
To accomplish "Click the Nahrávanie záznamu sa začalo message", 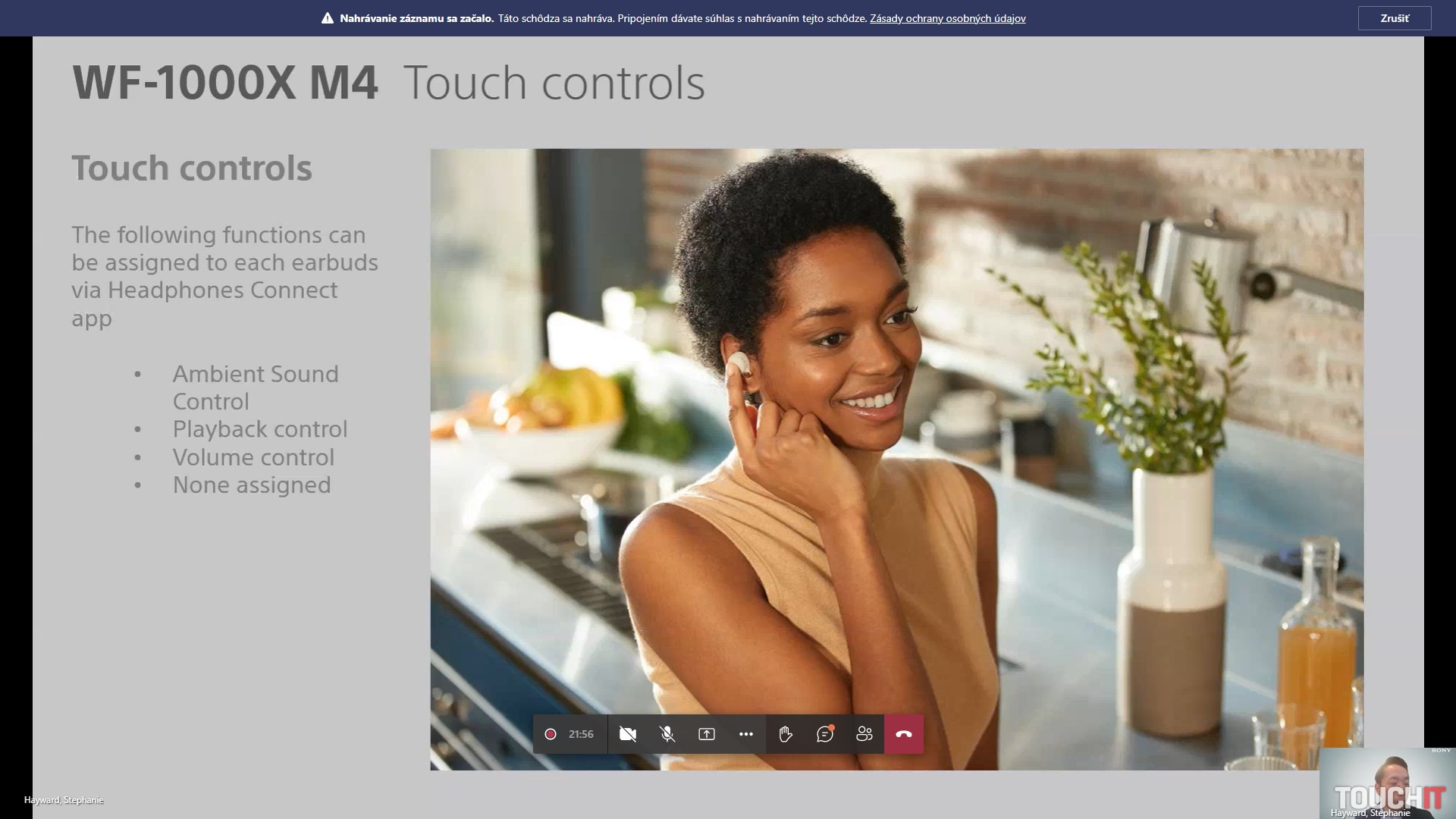I will pos(416,18).
